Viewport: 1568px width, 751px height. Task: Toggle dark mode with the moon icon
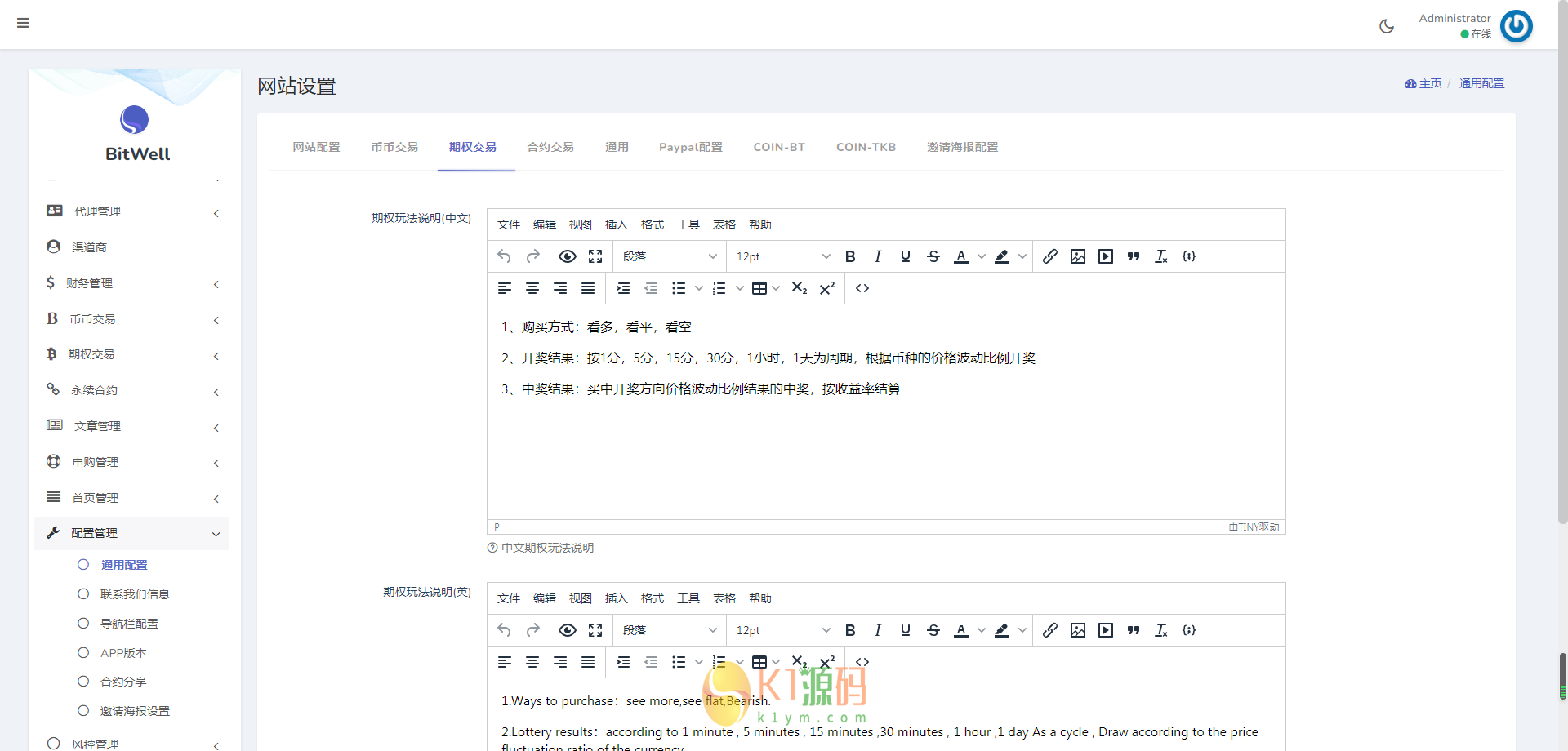coord(1387,26)
